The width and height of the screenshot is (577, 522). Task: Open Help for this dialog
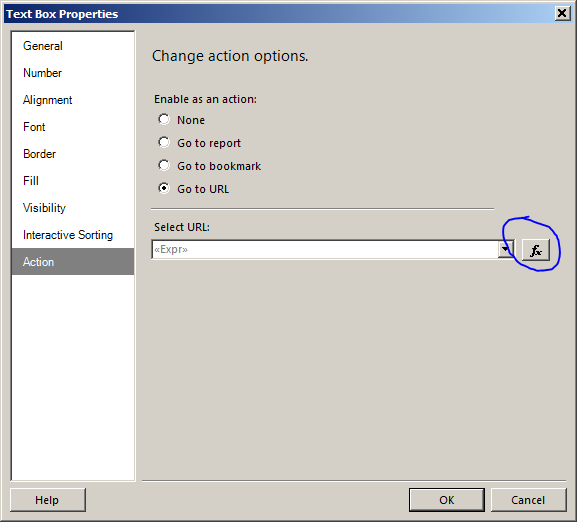tap(48, 500)
